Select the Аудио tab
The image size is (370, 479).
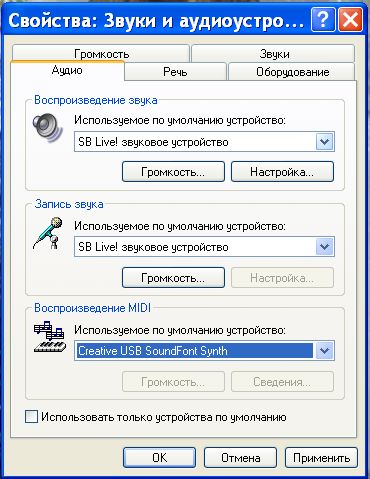click(67, 70)
